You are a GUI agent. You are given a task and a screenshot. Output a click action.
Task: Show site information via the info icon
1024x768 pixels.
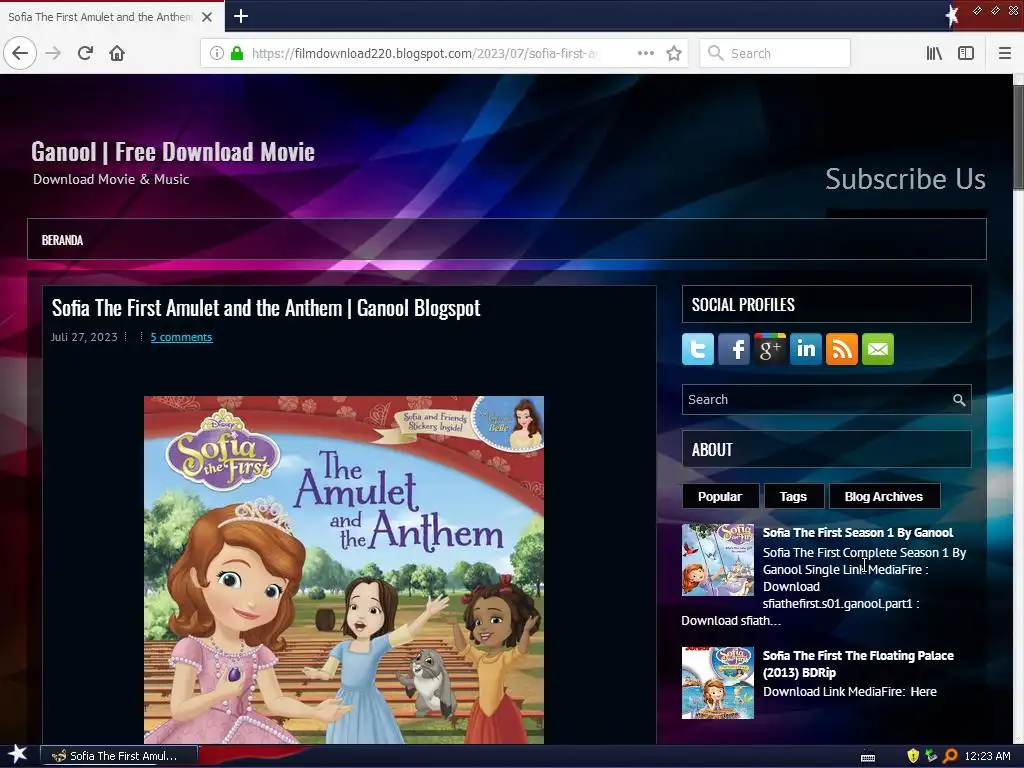pos(217,53)
